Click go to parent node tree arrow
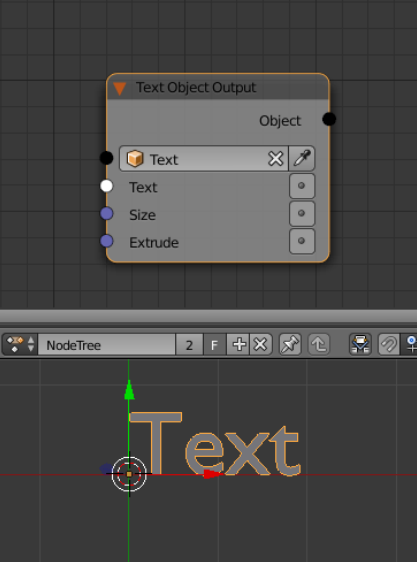The width and height of the screenshot is (417, 562). [x=319, y=345]
